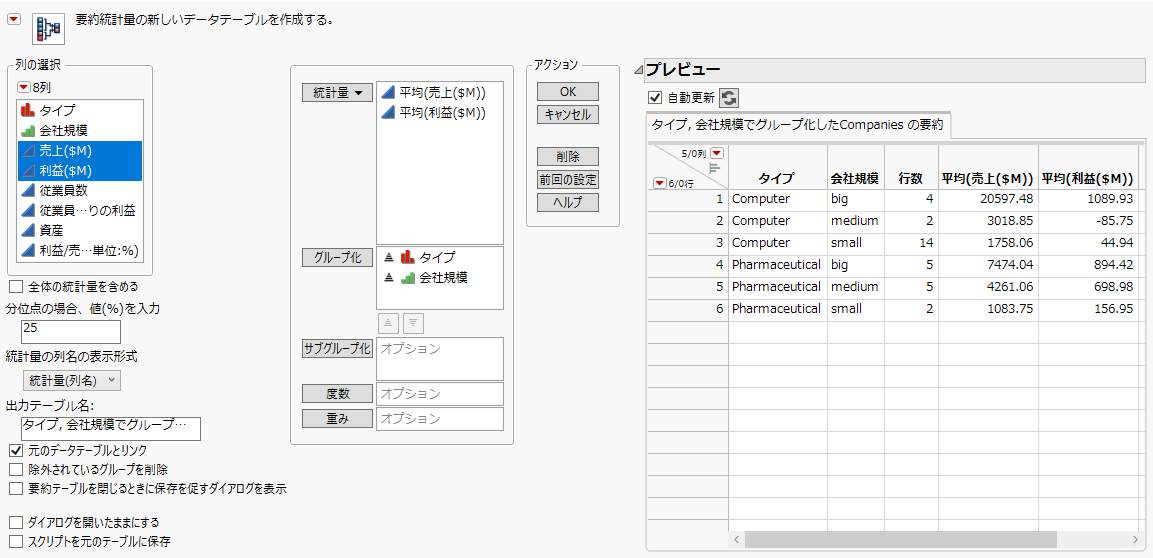Click the タイプ column header in preview
The height and width of the screenshot is (558, 1153).
click(x=777, y=179)
